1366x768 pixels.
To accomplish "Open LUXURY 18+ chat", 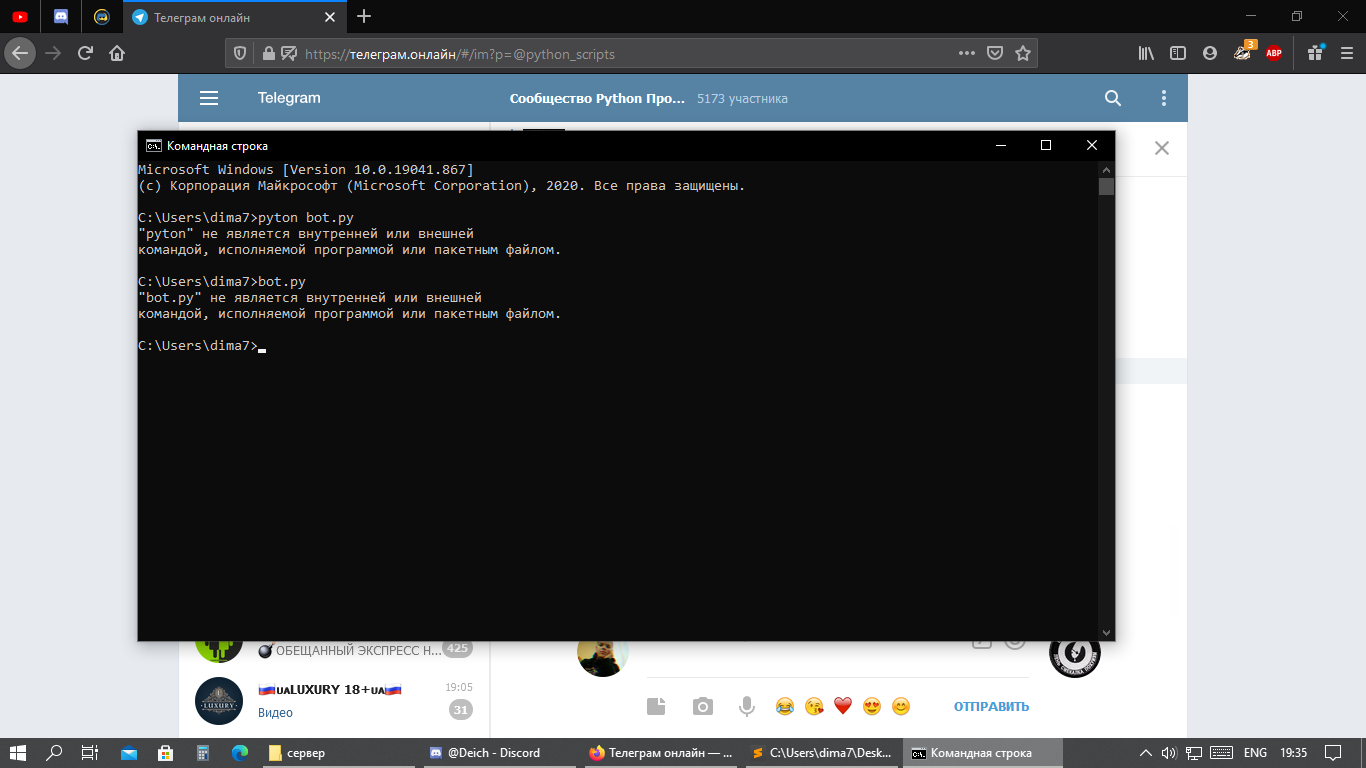I will pyautogui.click(x=334, y=700).
